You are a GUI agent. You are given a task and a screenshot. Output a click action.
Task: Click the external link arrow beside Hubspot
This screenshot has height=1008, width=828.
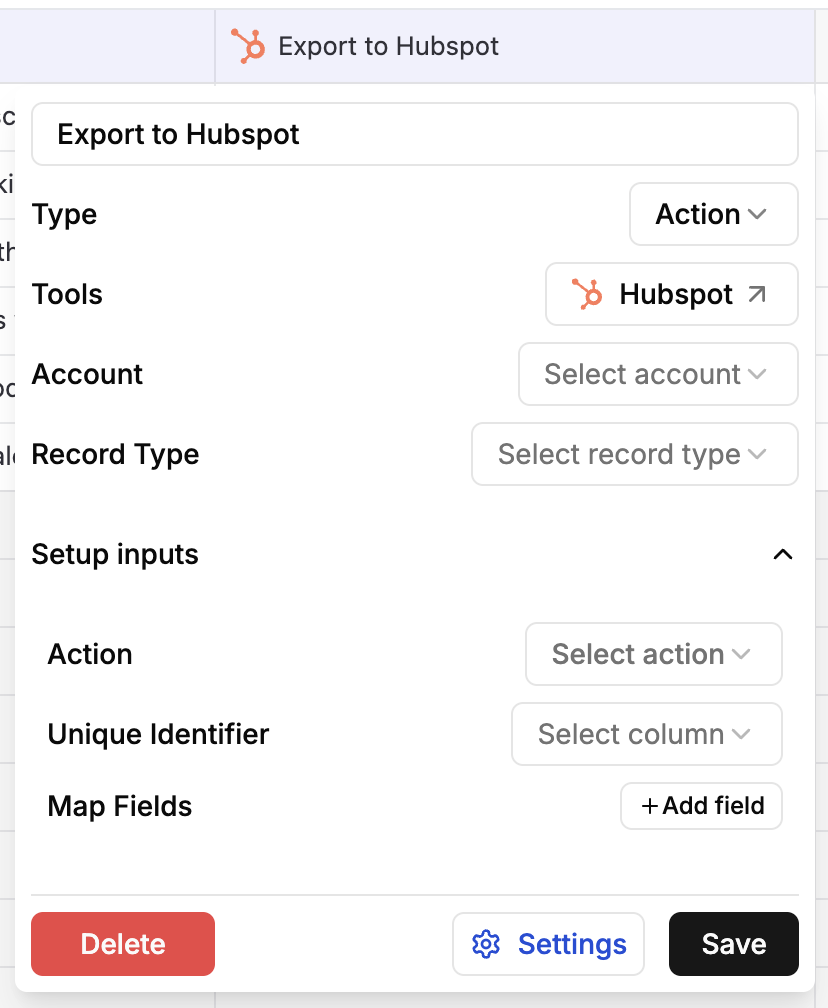(x=757, y=294)
